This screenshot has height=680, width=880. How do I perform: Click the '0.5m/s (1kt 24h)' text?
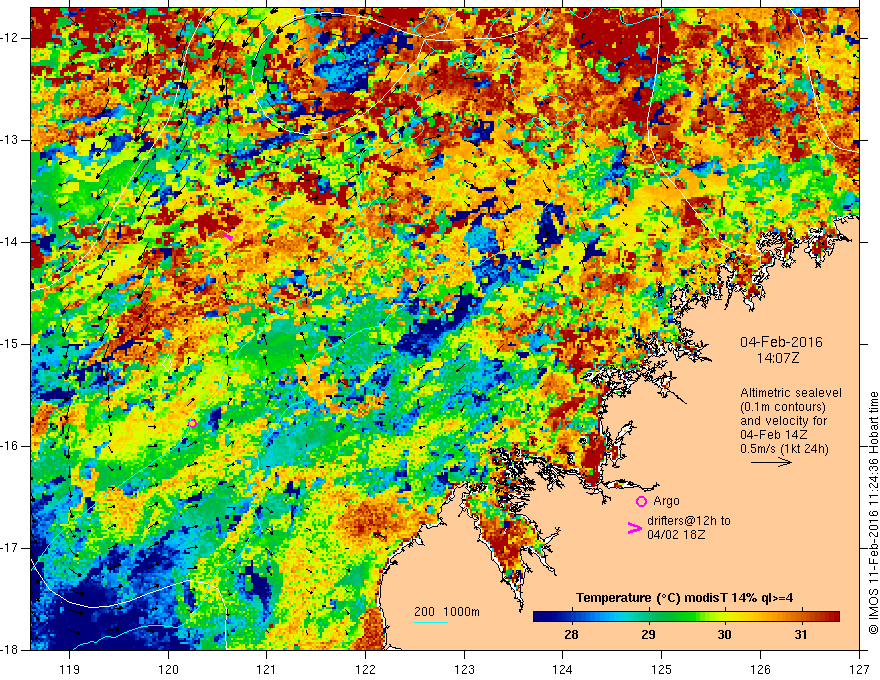coord(784,449)
